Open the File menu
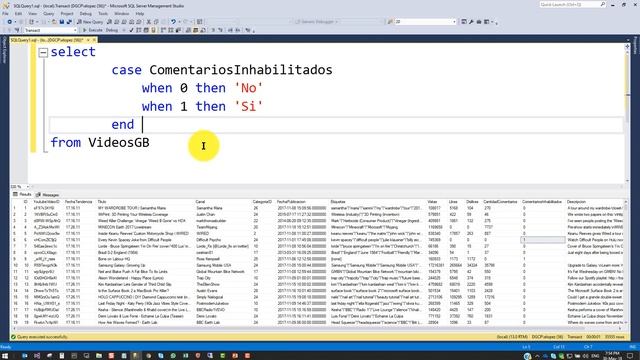This screenshot has height=360, width=640. point(5,13)
